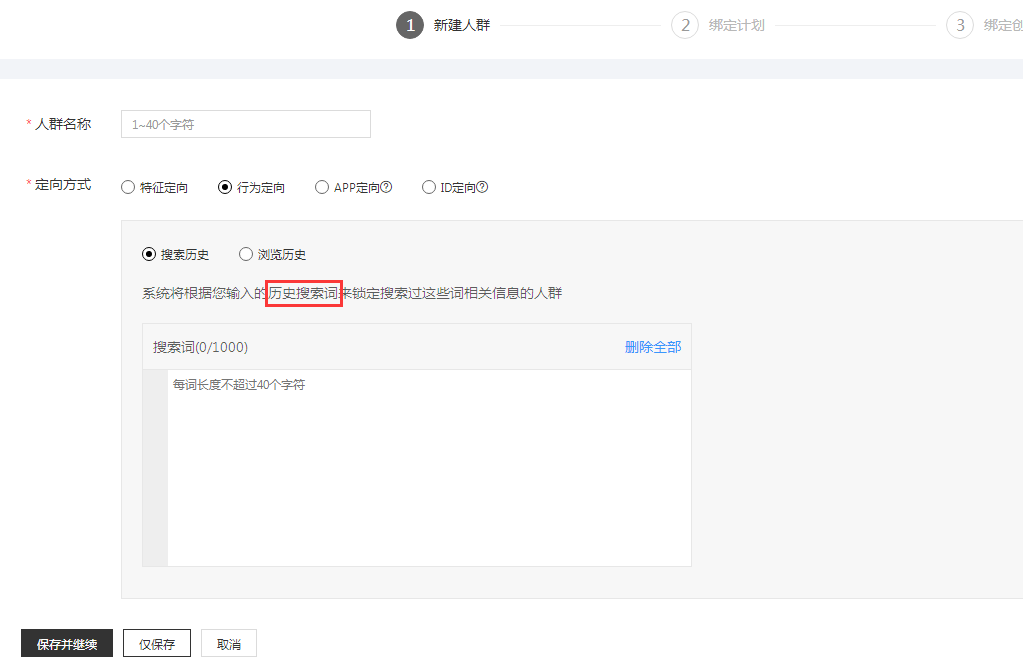Click step 3 circle at top right
This screenshot has height=672, width=1023.
point(959,25)
